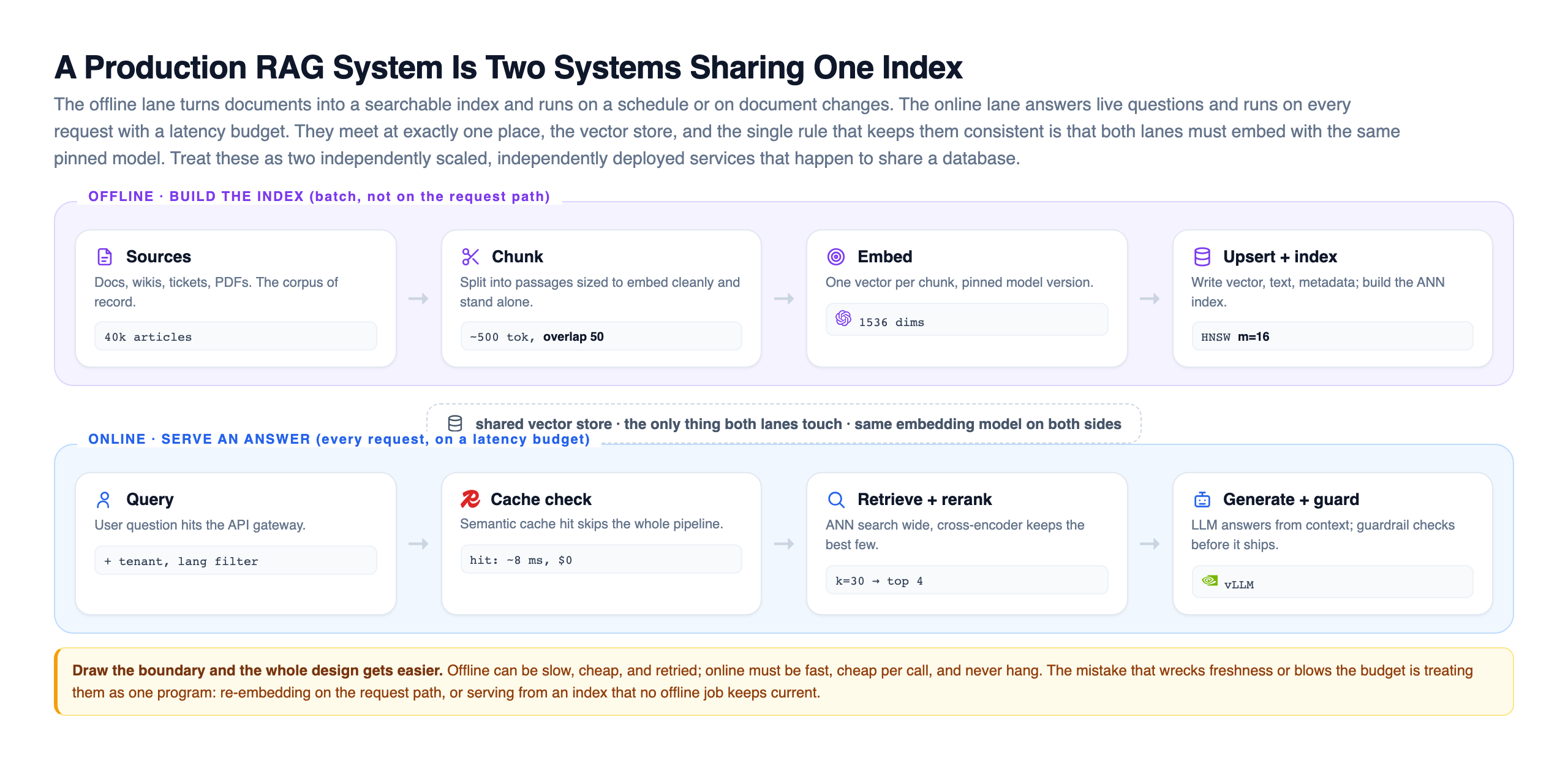Select the 'hit: ~8 ms, $0' tag
The image size is (1568, 760).
click(601, 560)
